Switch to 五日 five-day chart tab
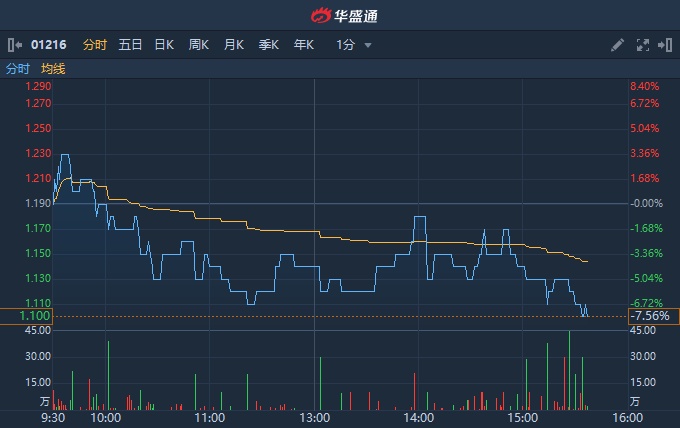This screenshot has height=428, width=680. [130, 45]
